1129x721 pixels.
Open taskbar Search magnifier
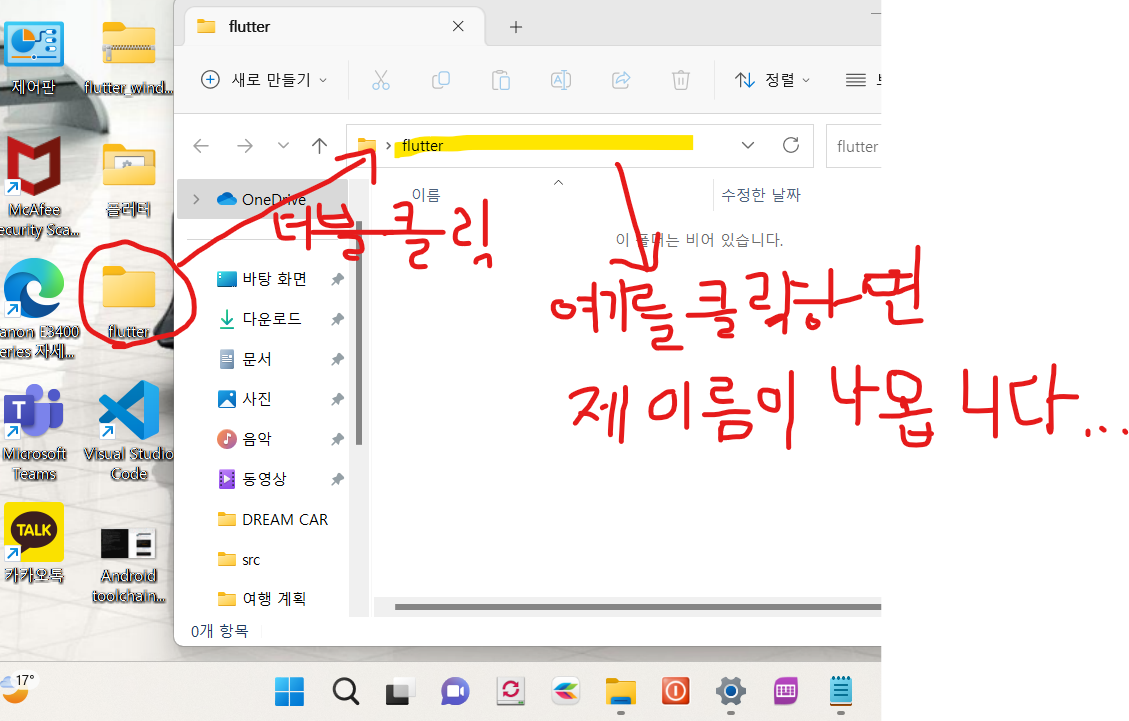(346, 691)
